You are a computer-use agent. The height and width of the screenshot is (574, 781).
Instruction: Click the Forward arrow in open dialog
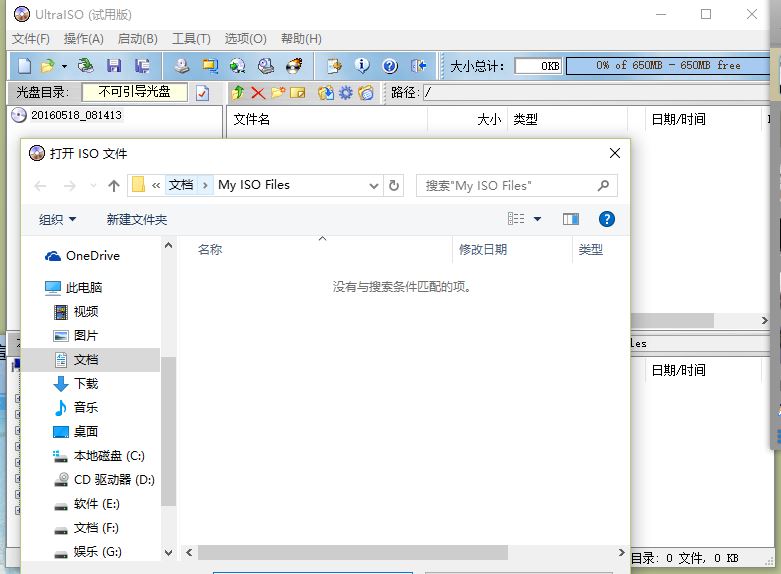pos(70,186)
